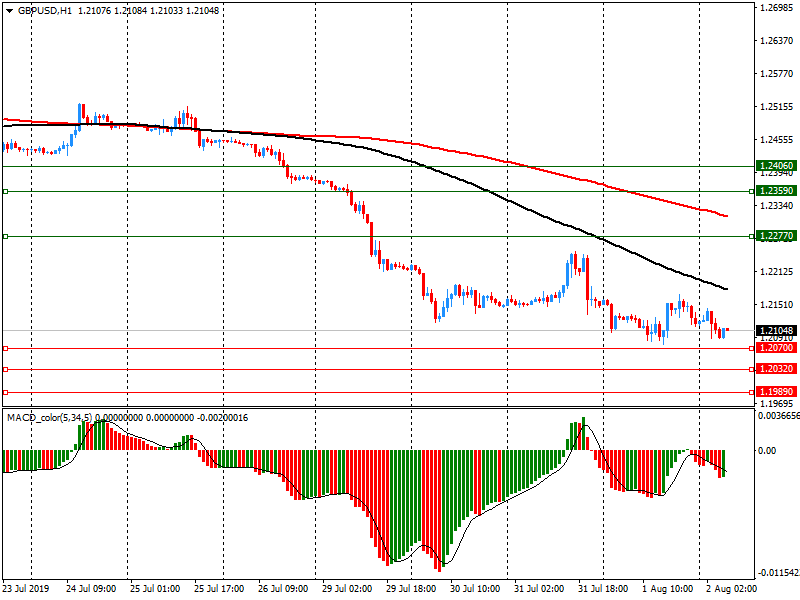
Task: Open the chart dropdown arrow beside GBPUSD,H1
Action: coord(9,11)
